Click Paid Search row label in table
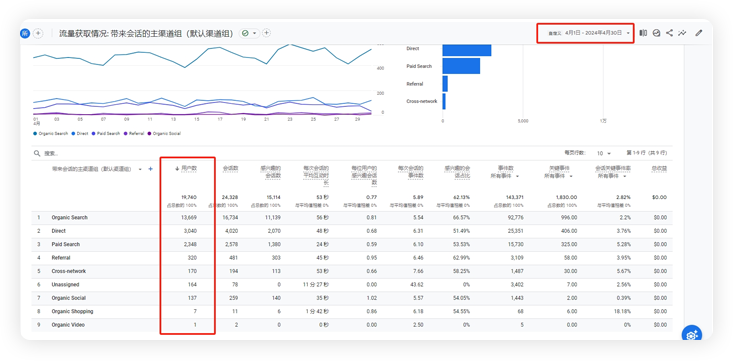 [65, 245]
